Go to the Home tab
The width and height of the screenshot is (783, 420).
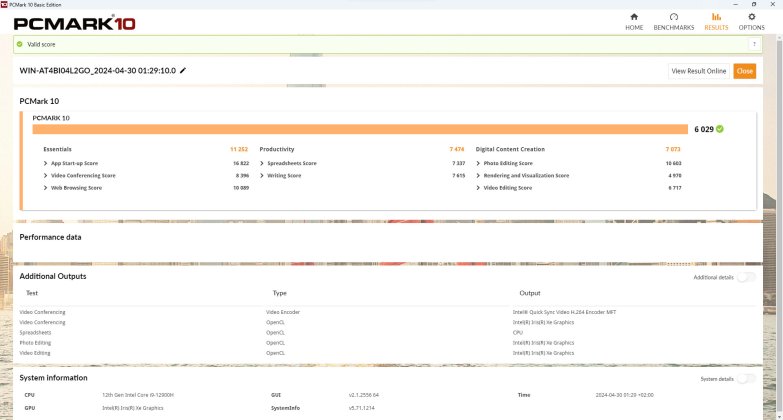pyautogui.click(x=634, y=22)
